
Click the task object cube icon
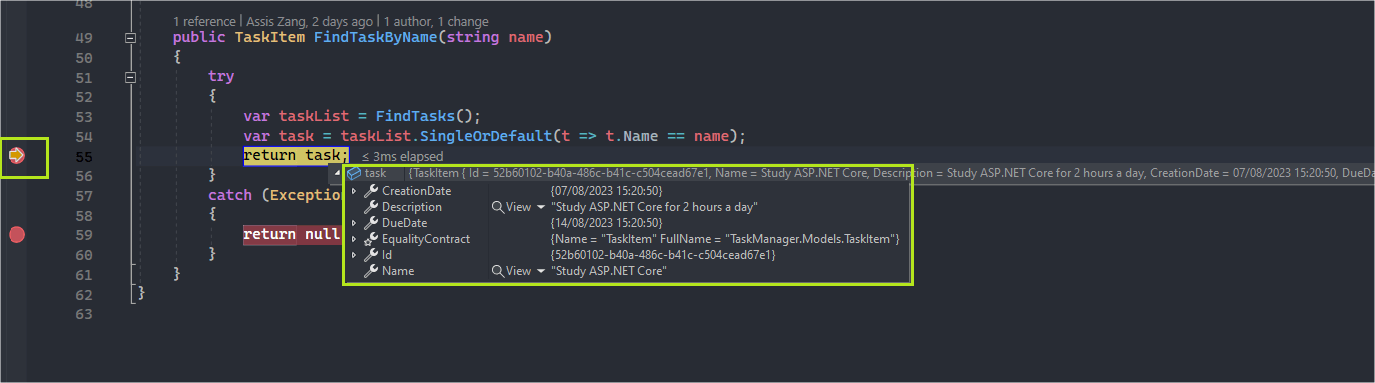354,173
